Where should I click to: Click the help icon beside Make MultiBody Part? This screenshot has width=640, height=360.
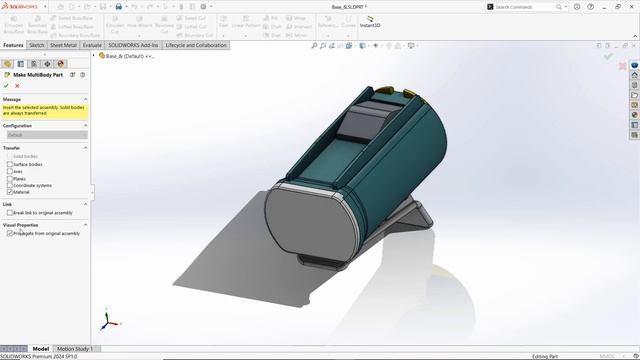[x=82, y=75]
